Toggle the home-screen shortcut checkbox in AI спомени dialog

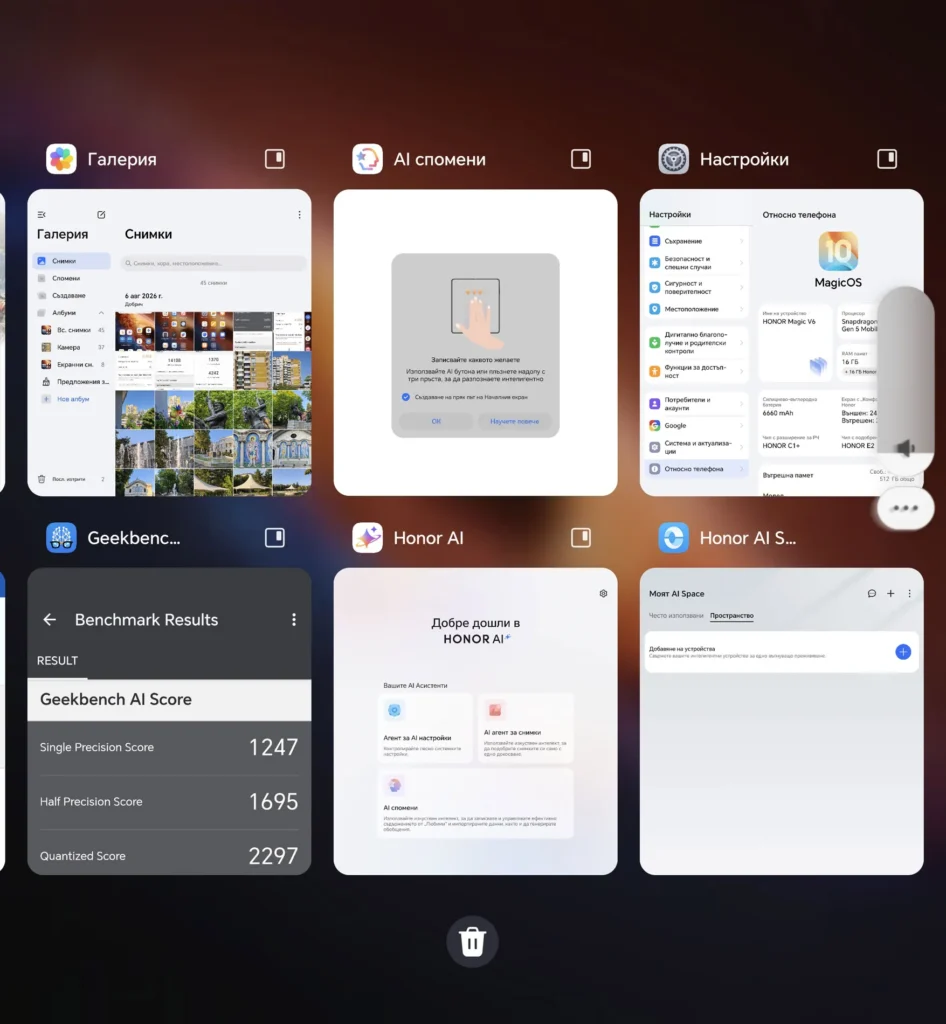[406, 397]
